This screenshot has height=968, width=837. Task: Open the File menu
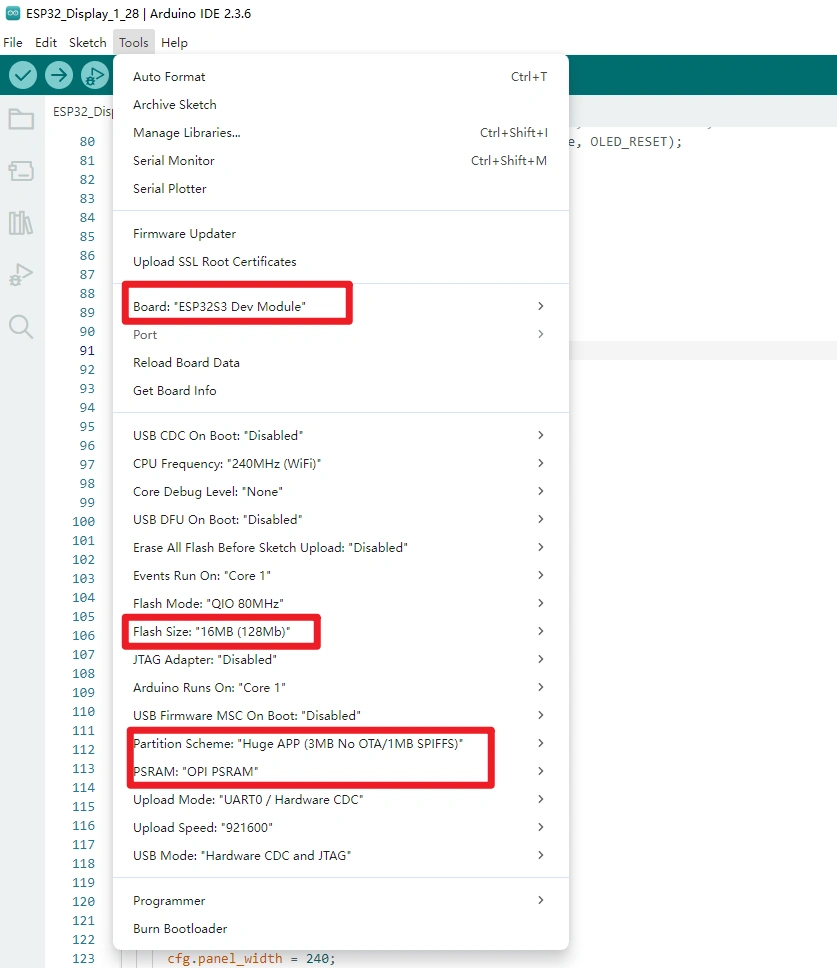coord(12,43)
